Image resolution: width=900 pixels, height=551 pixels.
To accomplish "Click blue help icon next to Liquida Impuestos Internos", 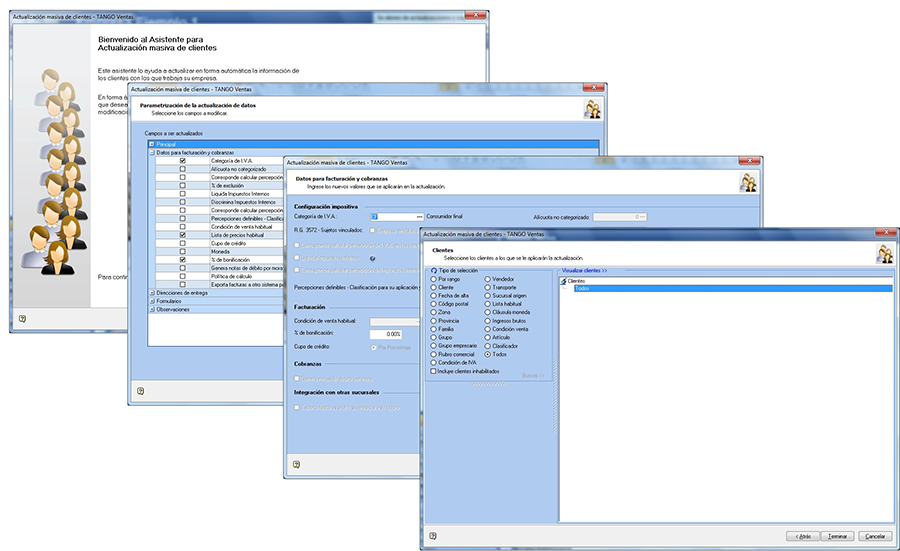I will pos(373,258).
